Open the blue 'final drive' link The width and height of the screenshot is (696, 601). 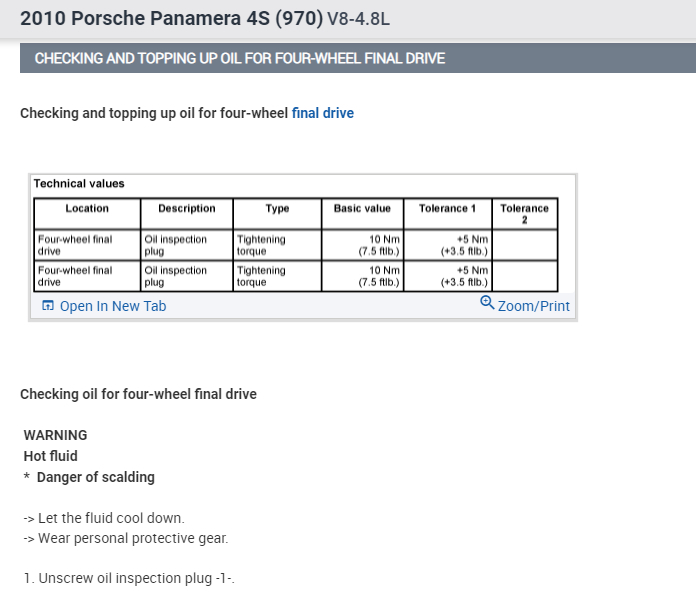click(x=322, y=113)
